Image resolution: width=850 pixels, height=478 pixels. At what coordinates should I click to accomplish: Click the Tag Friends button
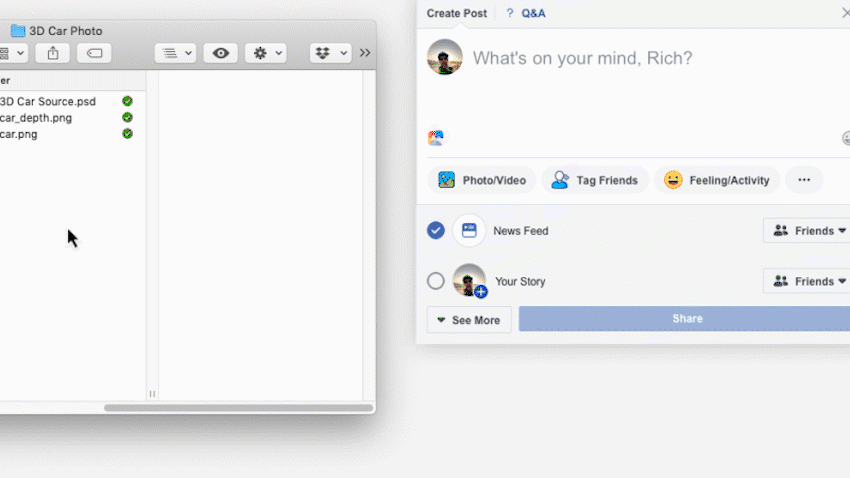(595, 180)
